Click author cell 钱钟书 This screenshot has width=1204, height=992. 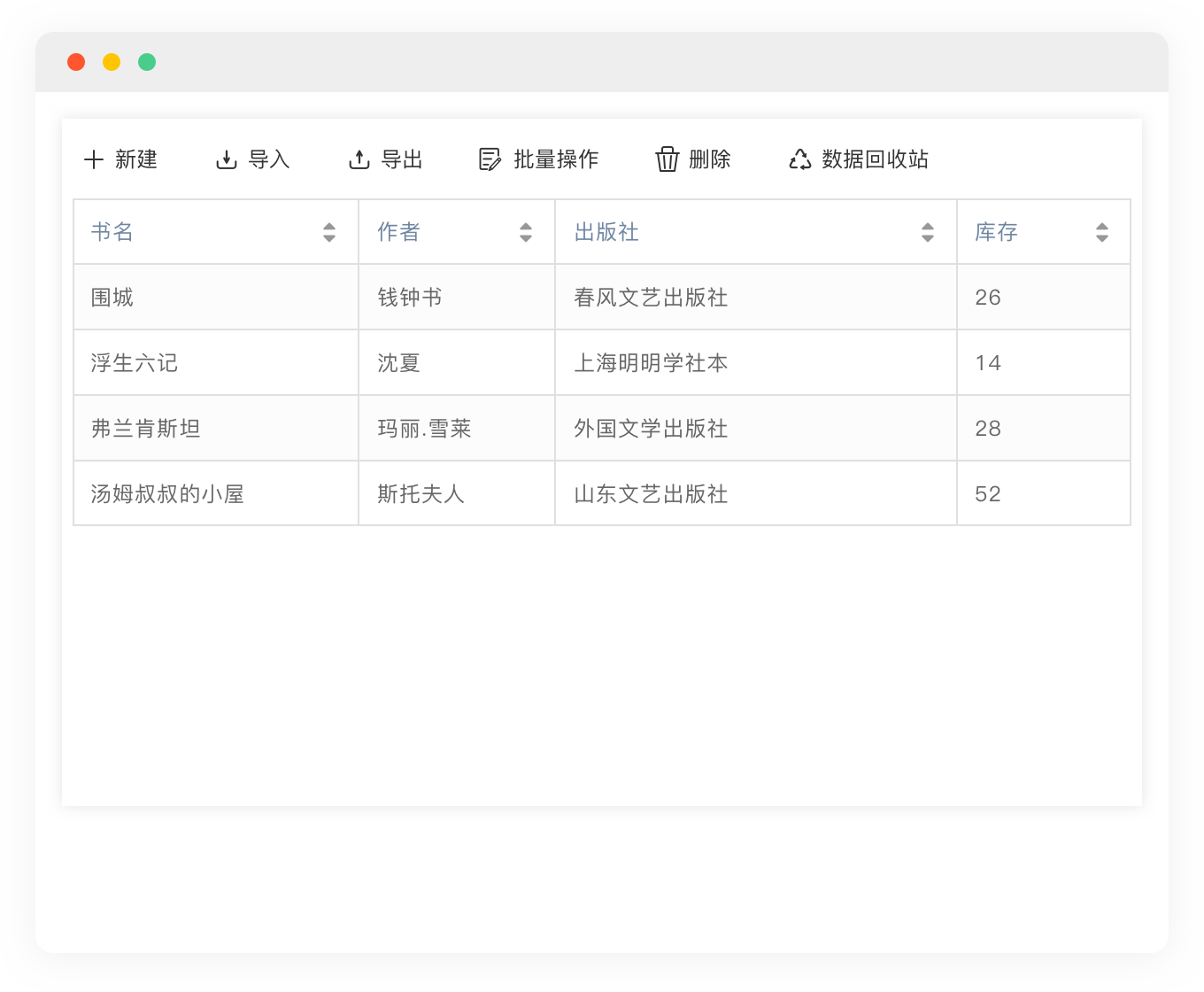point(410,298)
